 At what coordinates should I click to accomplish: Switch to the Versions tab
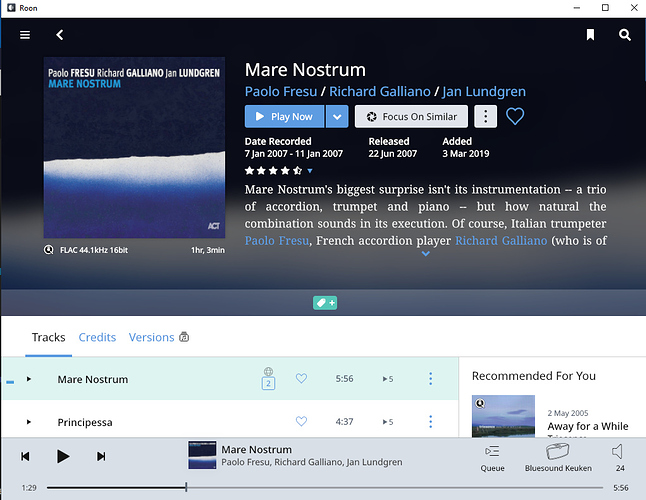coord(151,337)
